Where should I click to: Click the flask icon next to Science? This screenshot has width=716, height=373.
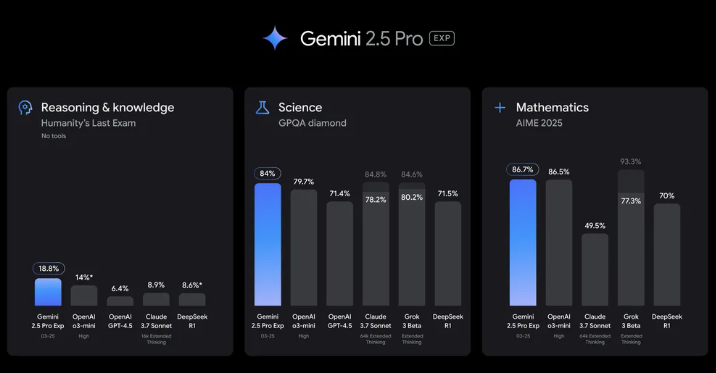(x=263, y=108)
